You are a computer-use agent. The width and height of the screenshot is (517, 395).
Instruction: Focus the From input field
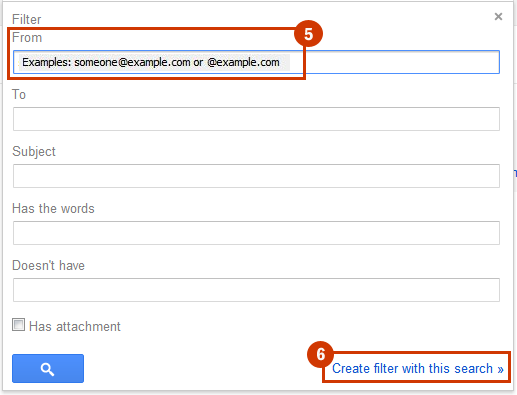coord(256,62)
